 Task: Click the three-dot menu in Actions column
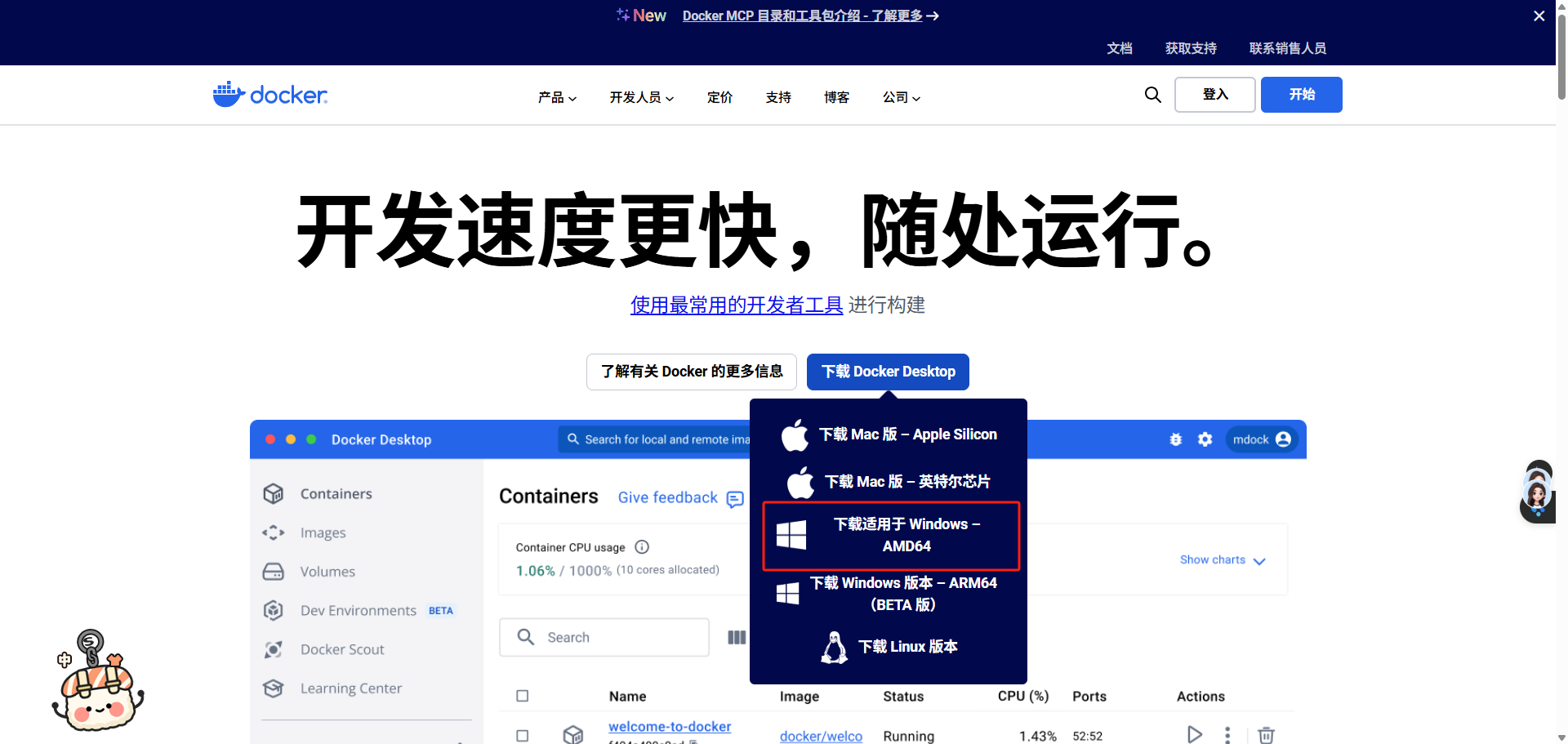click(1227, 735)
